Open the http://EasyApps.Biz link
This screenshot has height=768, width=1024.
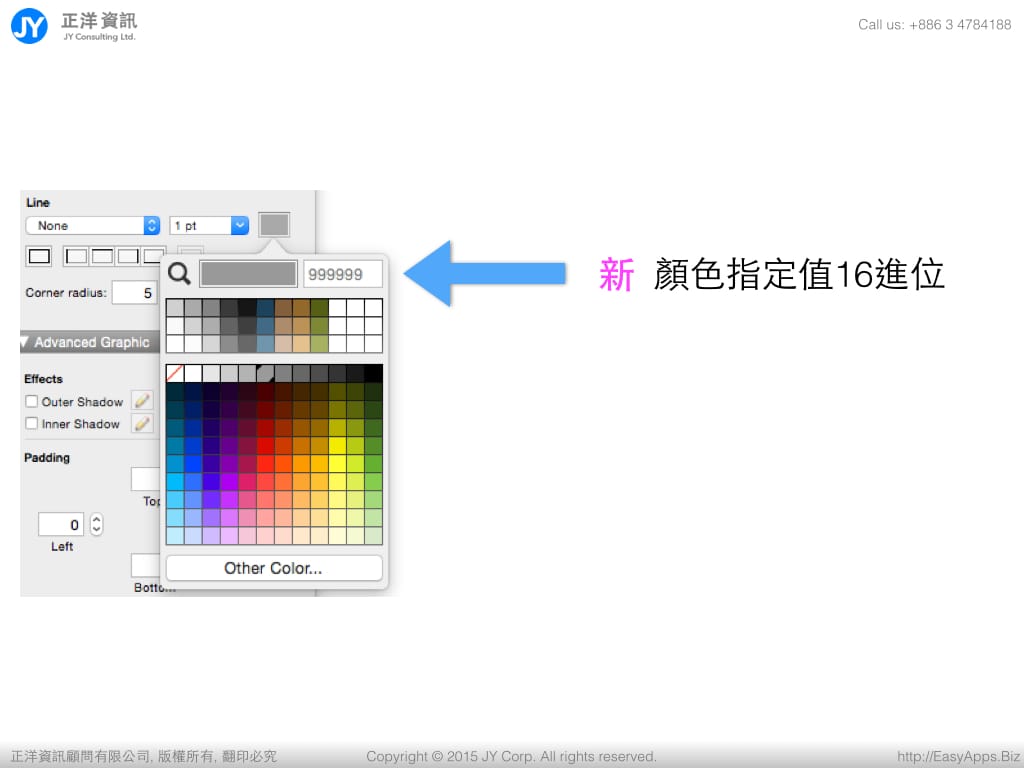(958, 757)
